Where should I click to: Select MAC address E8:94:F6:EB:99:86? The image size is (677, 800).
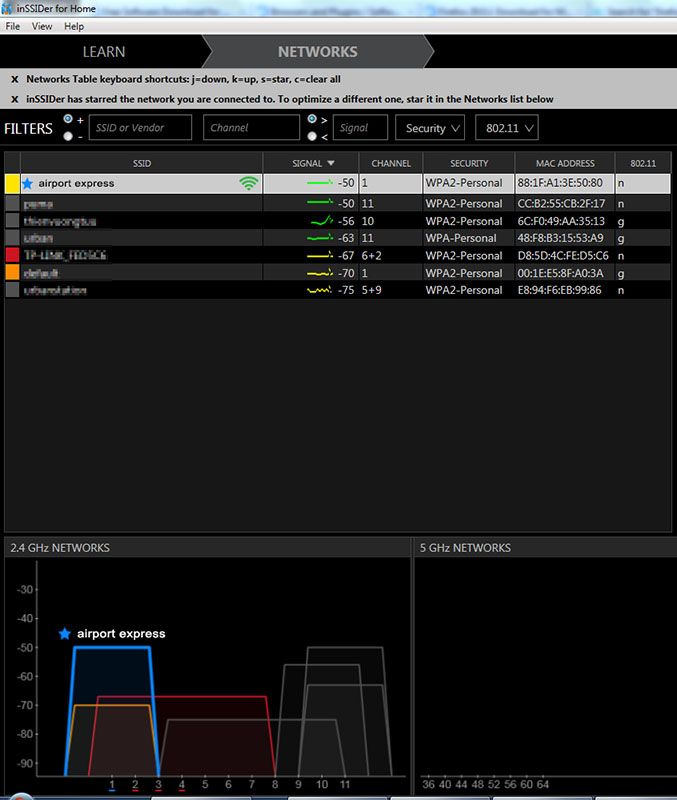559,290
